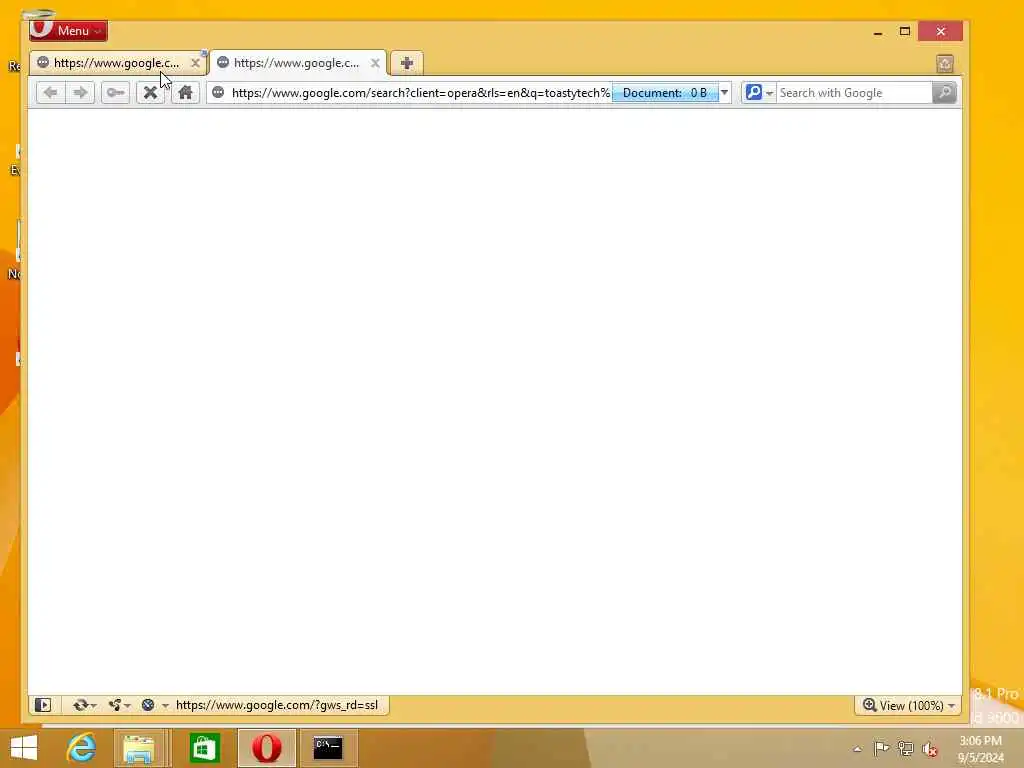Click the Search with Google field
This screenshot has height=768, width=1024.
point(854,93)
